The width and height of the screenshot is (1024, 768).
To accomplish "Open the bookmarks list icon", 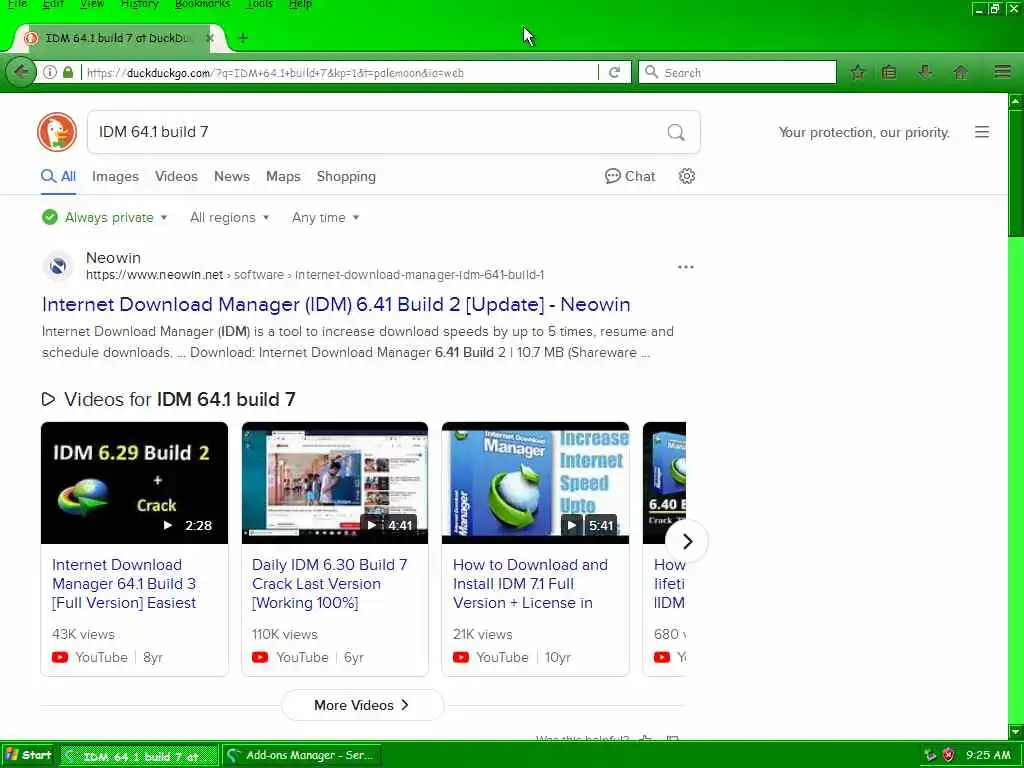I will coord(889,72).
